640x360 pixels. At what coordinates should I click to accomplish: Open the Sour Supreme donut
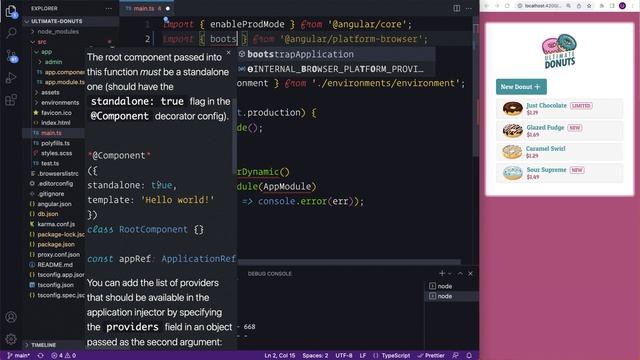point(560,173)
